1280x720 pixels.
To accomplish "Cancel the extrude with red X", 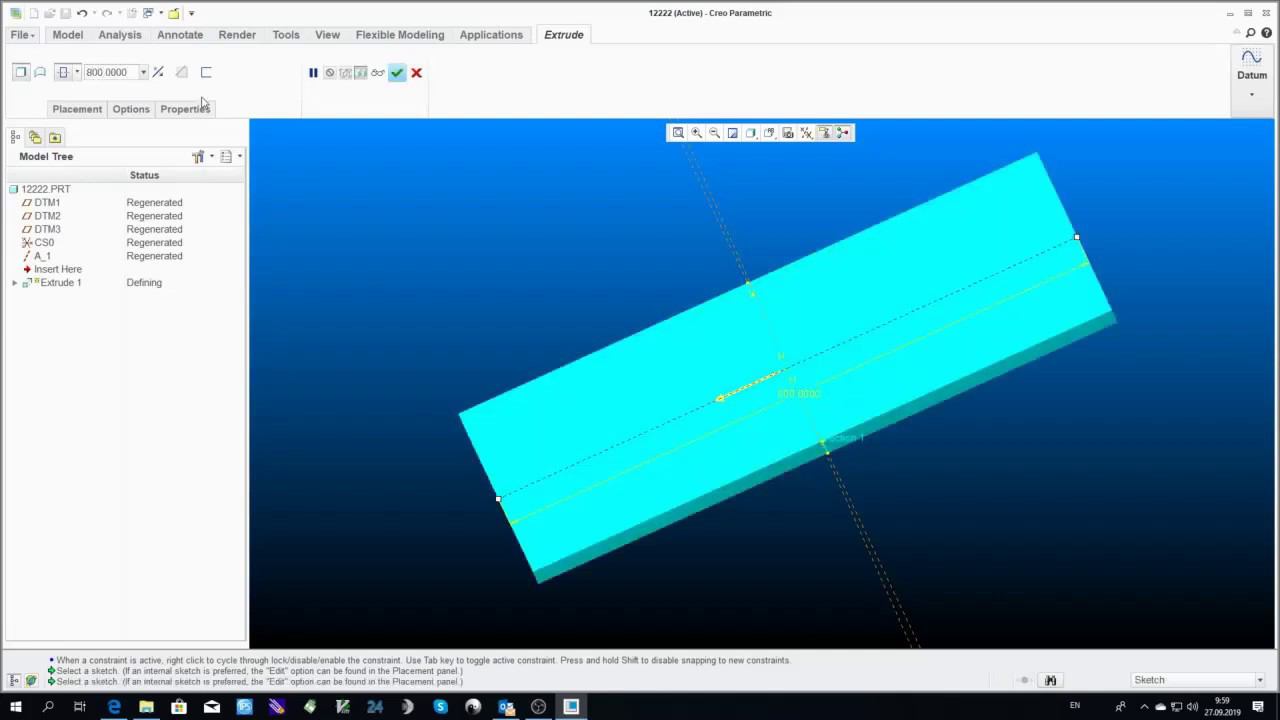I will coord(416,73).
